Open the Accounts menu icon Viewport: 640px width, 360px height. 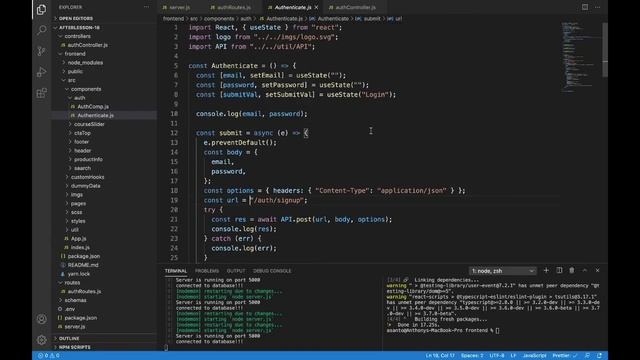pos(41,319)
